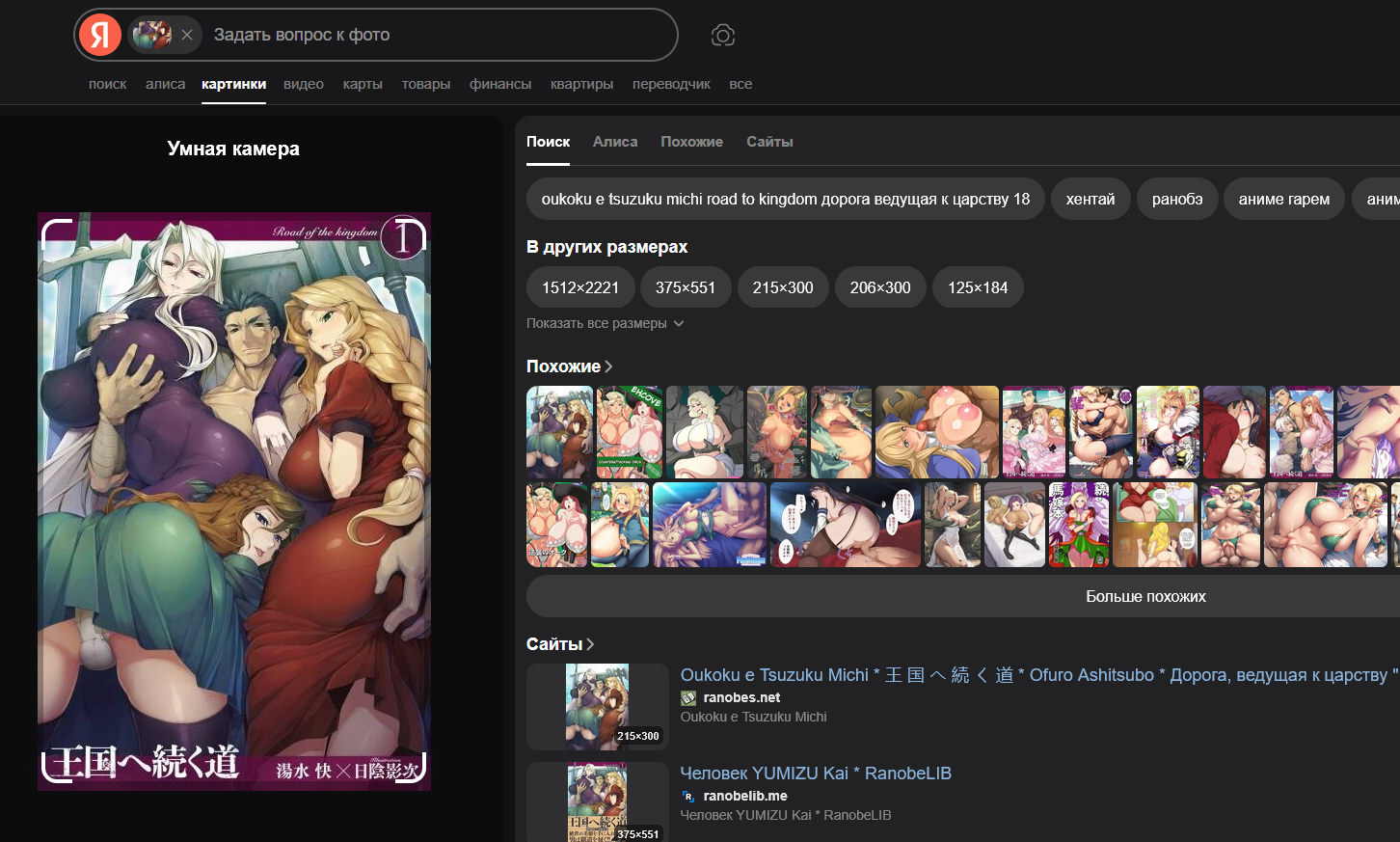Open 'переводчик' service
Image resolution: width=1400 pixels, height=842 pixels.
click(671, 84)
